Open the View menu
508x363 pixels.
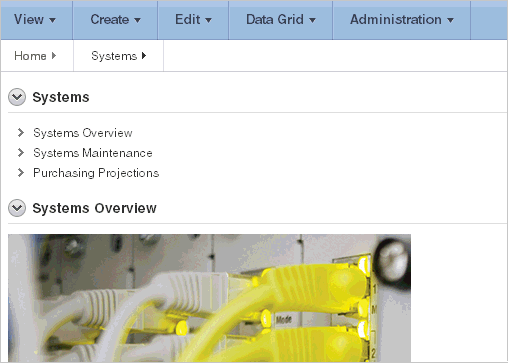click(x=36, y=20)
